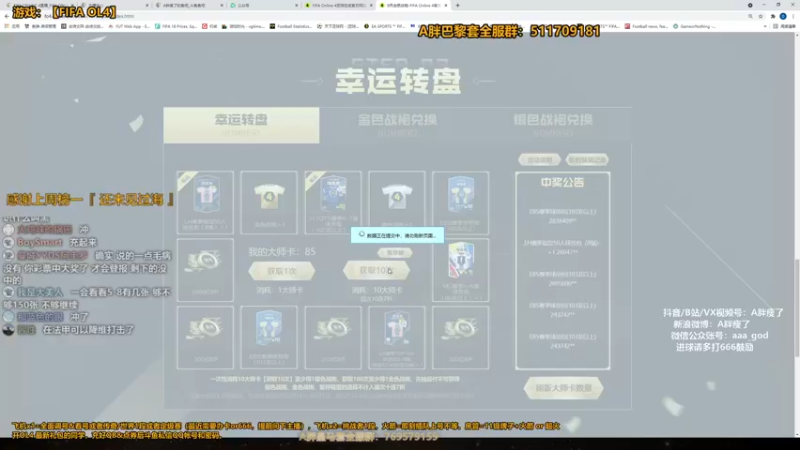This screenshot has height=450, width=800.
Task: Open the browser profile avatar
Action: coord(783,16)
